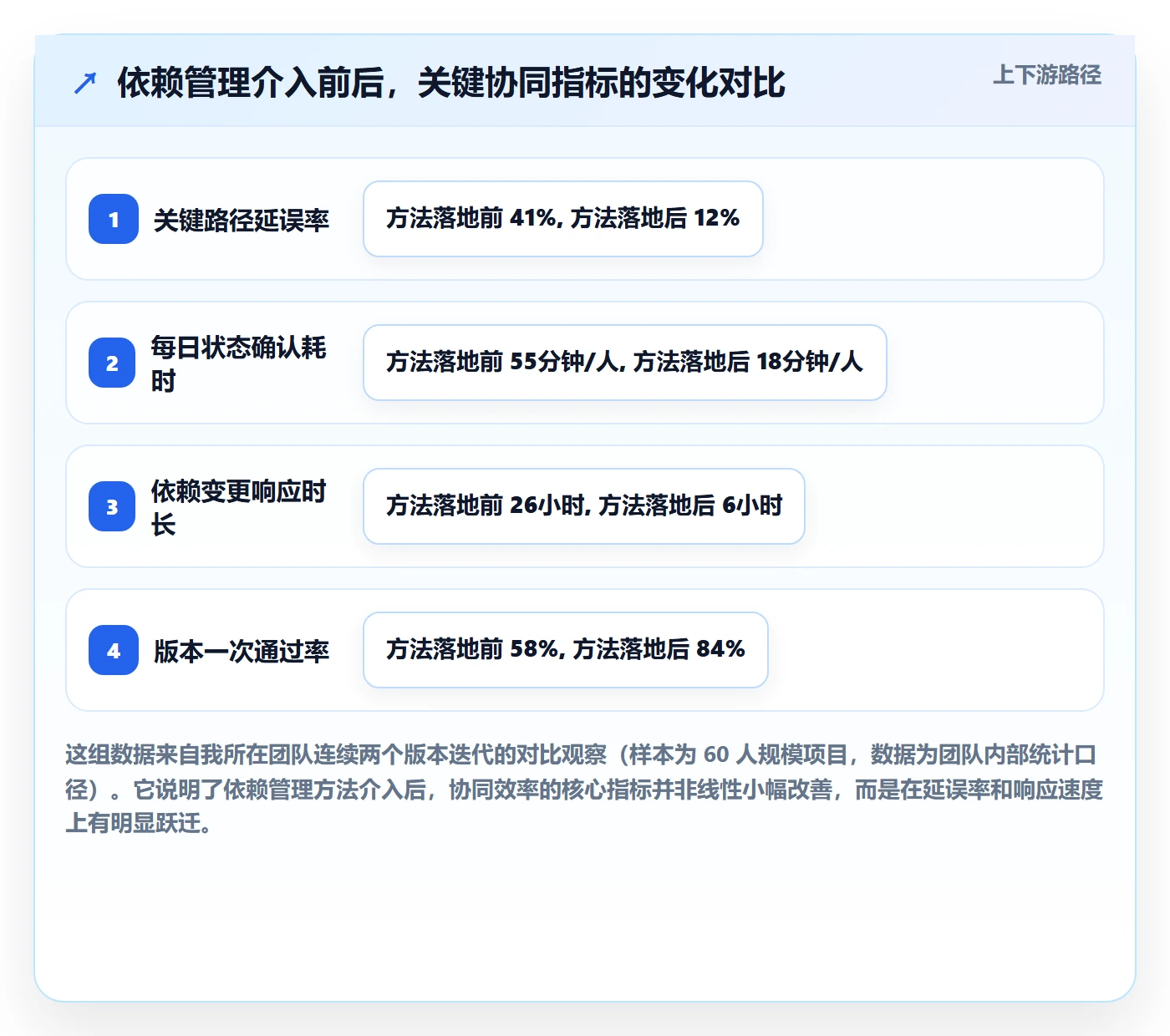Click the value box 方法落地前 58%, 方法落地后 84%
Screen dimensions: 1170x1036
click(x=566, y=650)
